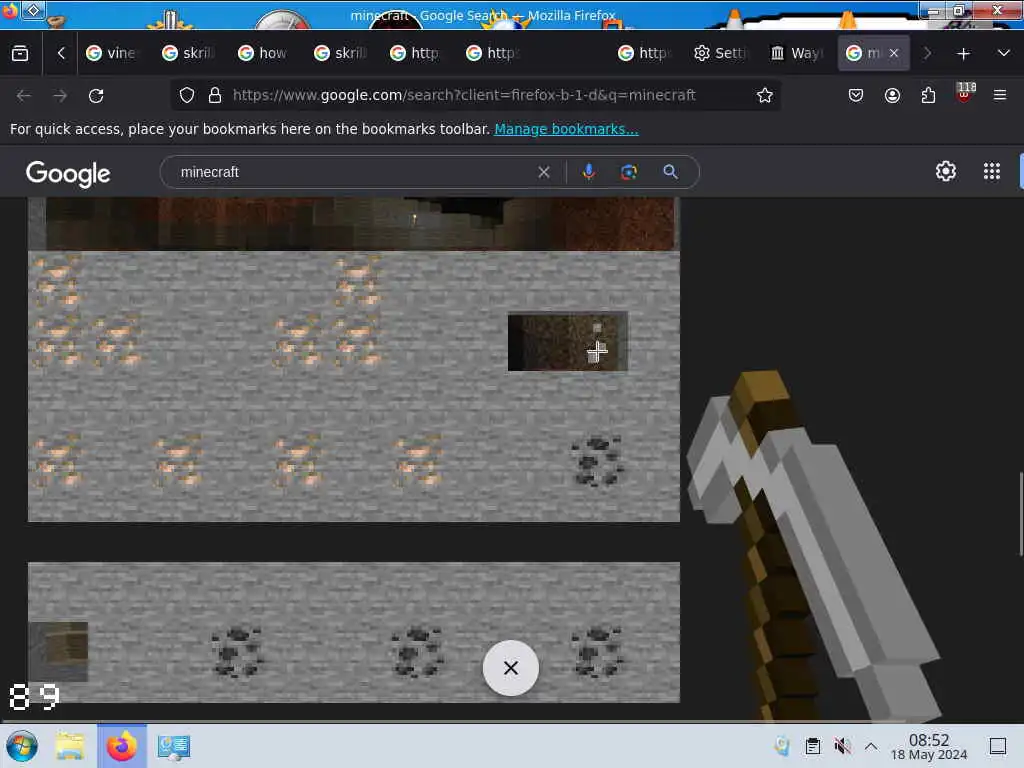1024x768 pixels.
Task: Save page to Pocket
Action: point(856,96)
